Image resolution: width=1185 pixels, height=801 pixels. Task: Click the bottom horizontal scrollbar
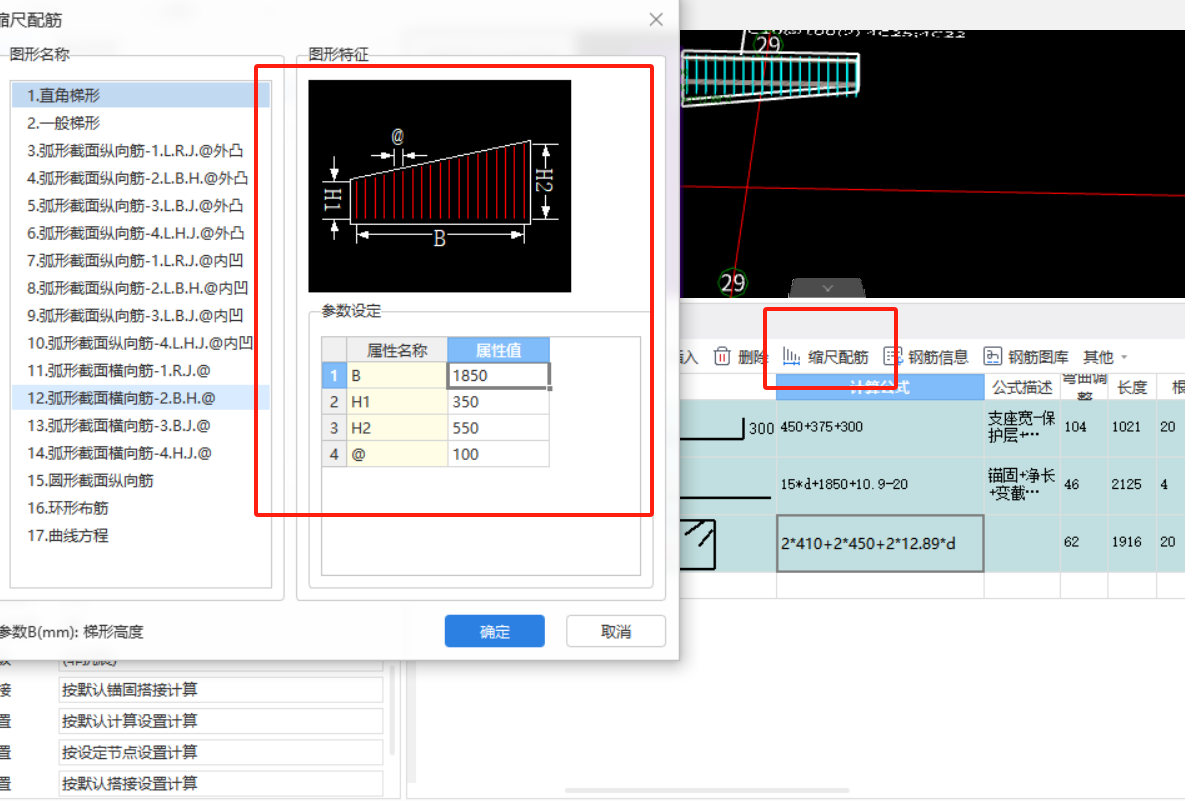click(707, 791)
